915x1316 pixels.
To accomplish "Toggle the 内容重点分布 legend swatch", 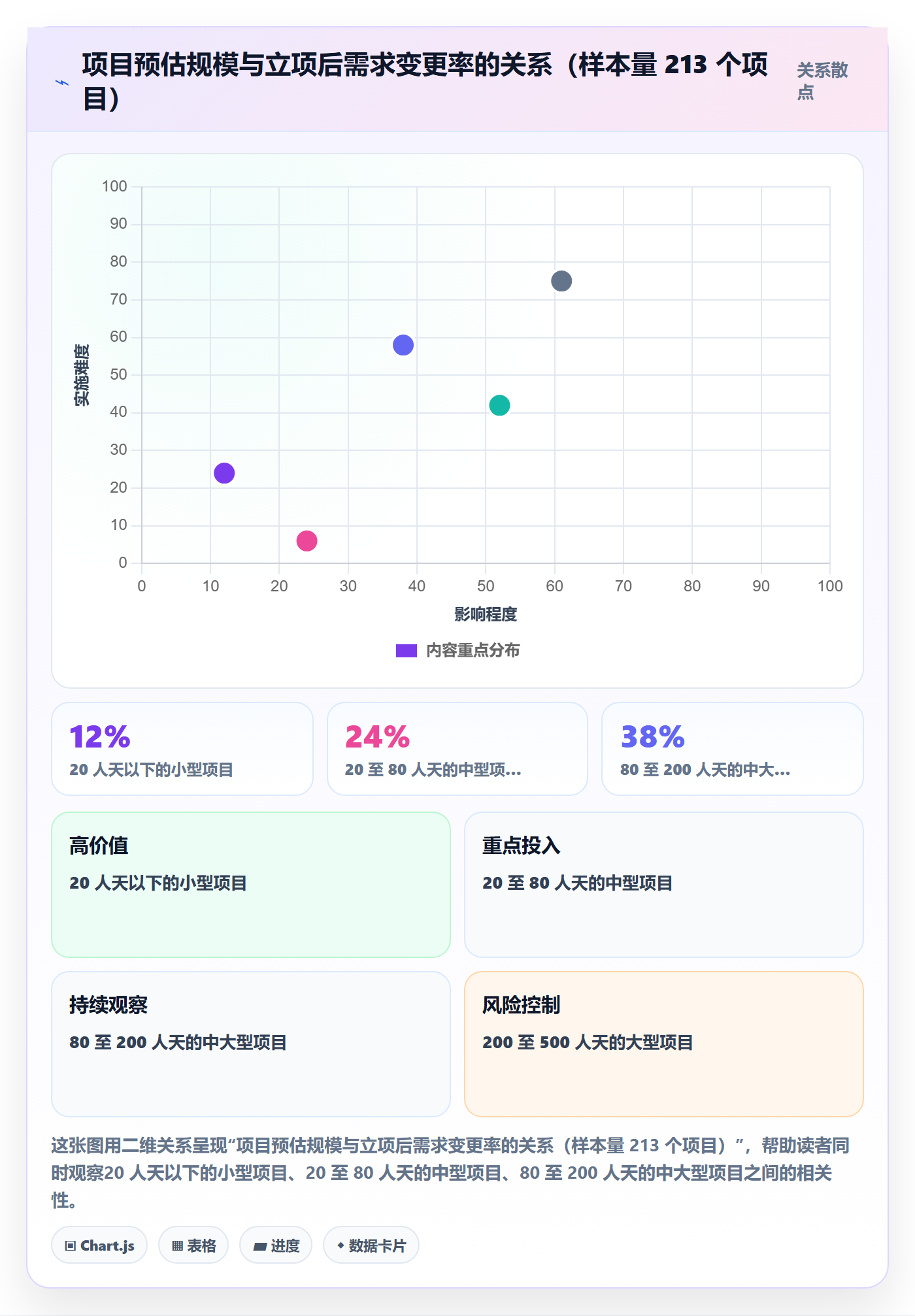I will pos(406,651).
